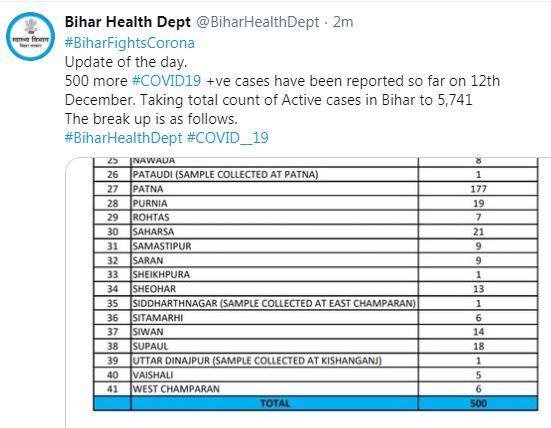Click the SIDDHARTHNAGAR sample collected row
The width and height of the screenshot is (551, 428).
click(x=316, y=303)
